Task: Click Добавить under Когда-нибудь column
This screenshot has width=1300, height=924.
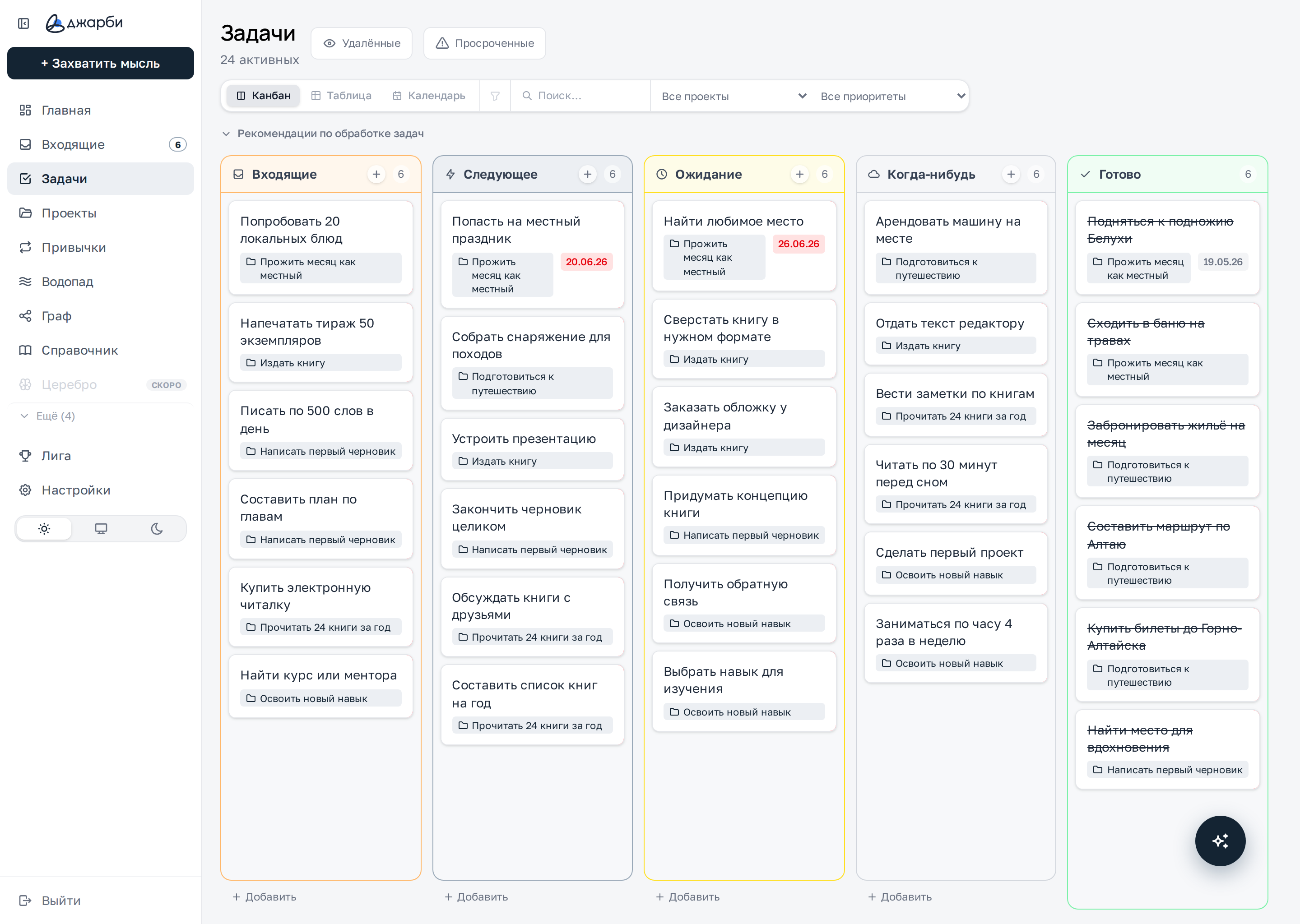Action: 900,896
